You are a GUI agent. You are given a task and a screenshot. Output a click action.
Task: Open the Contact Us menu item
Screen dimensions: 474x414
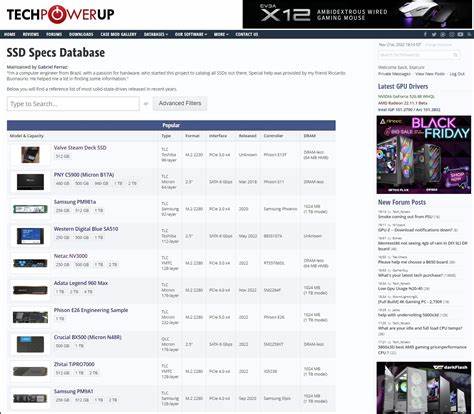(247, 34)
